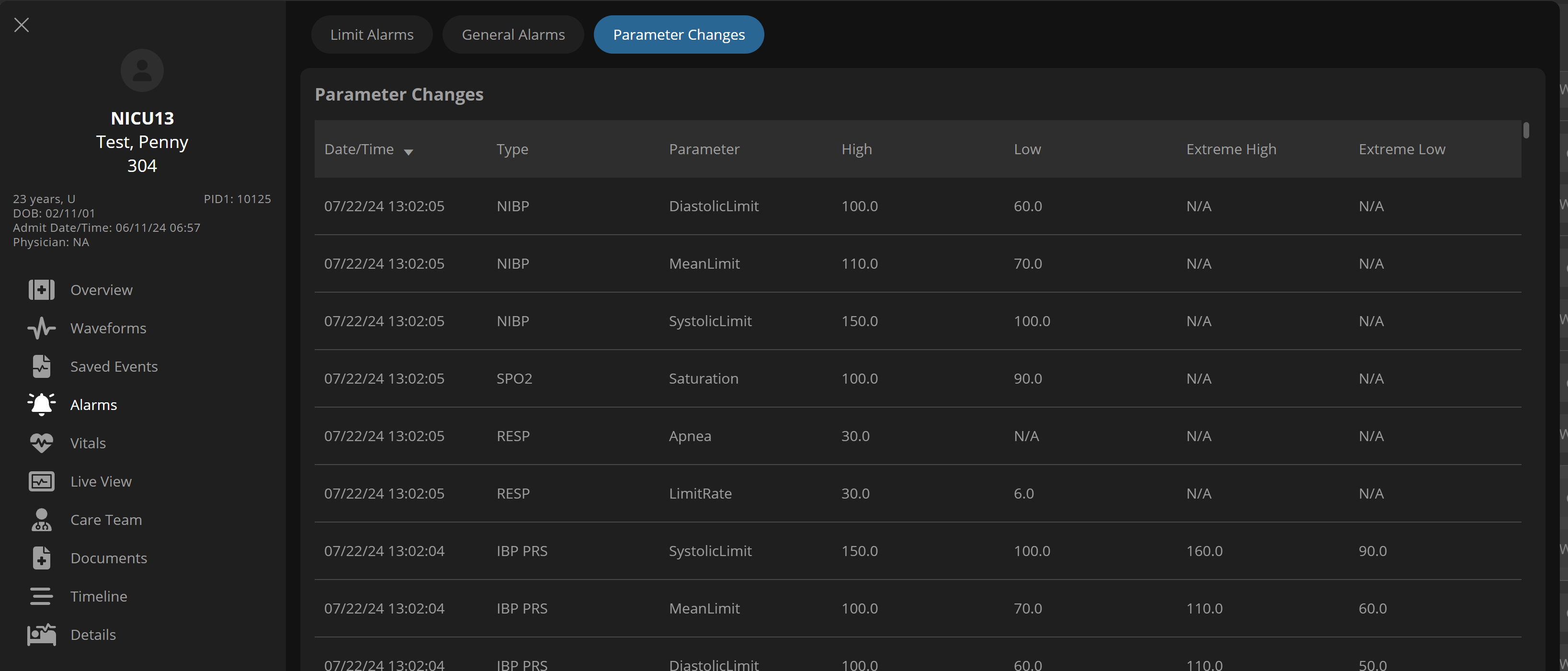The image size is (1568, 671).
Task: Click the Admit Date/Time line
Action: click(106, 227)
